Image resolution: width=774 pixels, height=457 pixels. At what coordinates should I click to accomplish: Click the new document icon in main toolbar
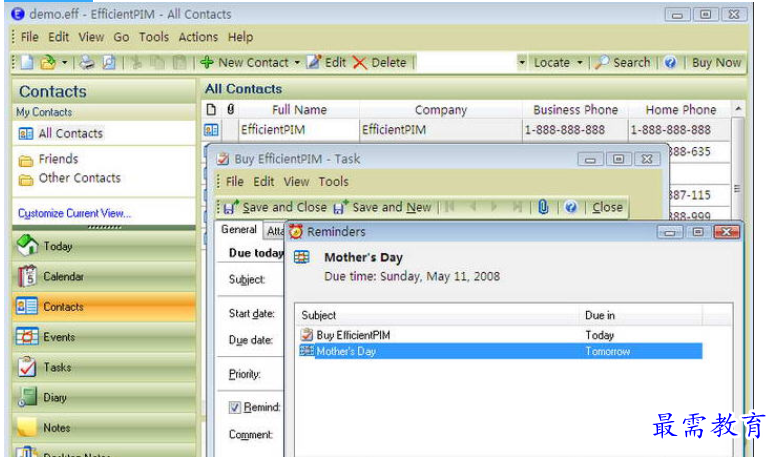(x=27, y=63)
